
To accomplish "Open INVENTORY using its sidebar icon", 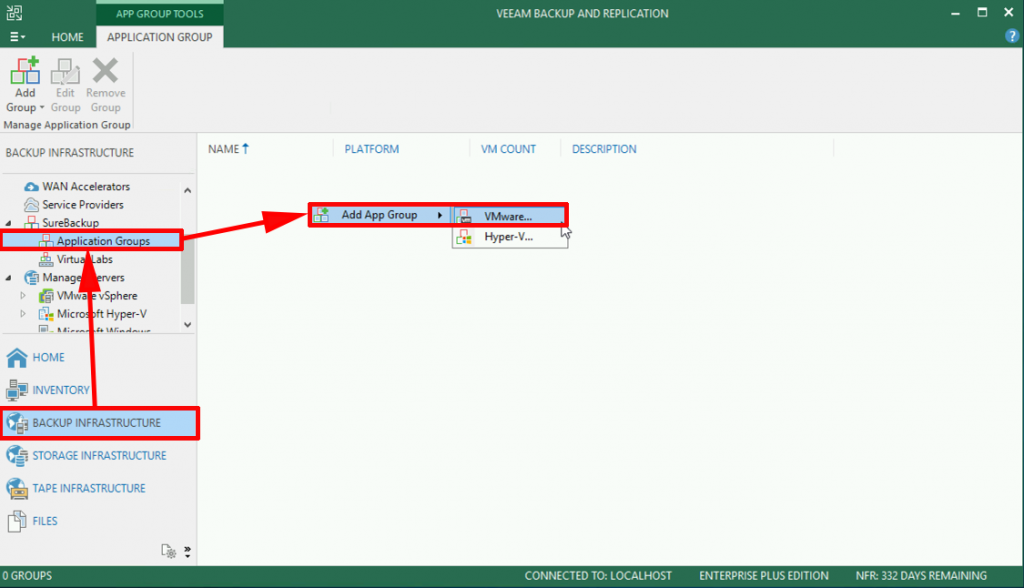I will 16,390.
